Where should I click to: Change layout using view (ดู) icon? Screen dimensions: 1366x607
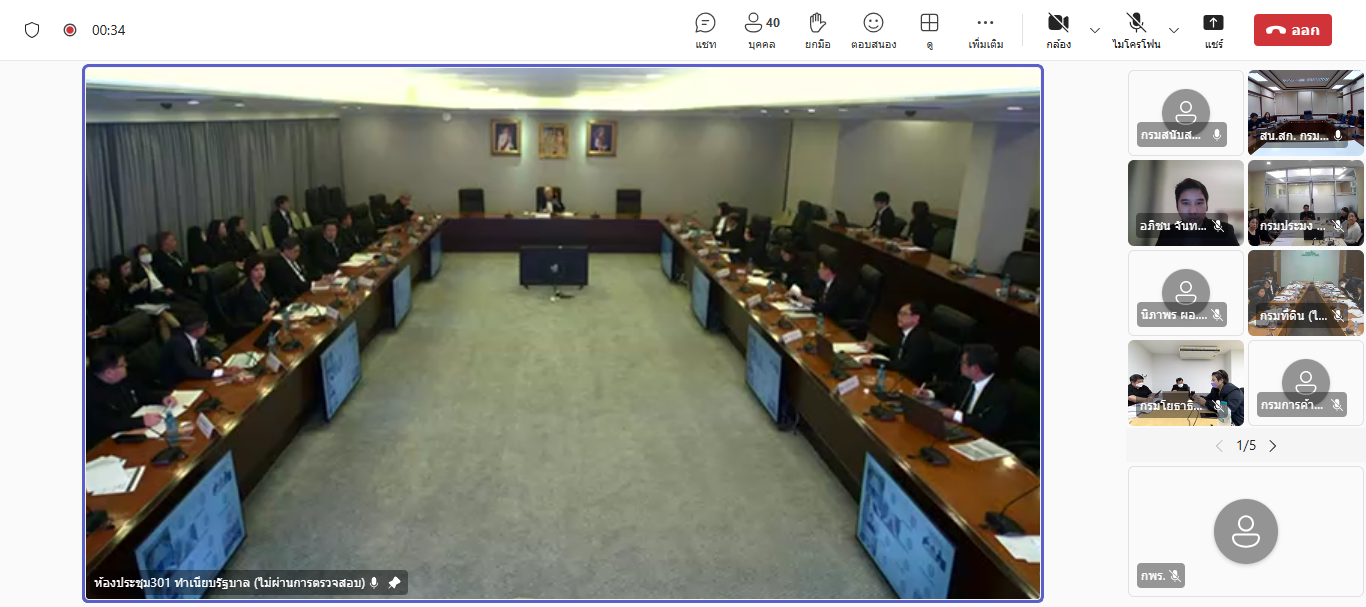click(929, 30)
